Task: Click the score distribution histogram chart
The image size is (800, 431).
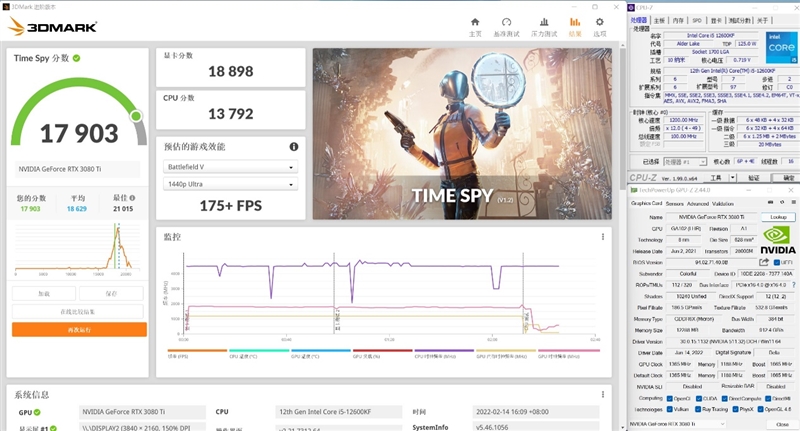Action: (x=78, y=247)
